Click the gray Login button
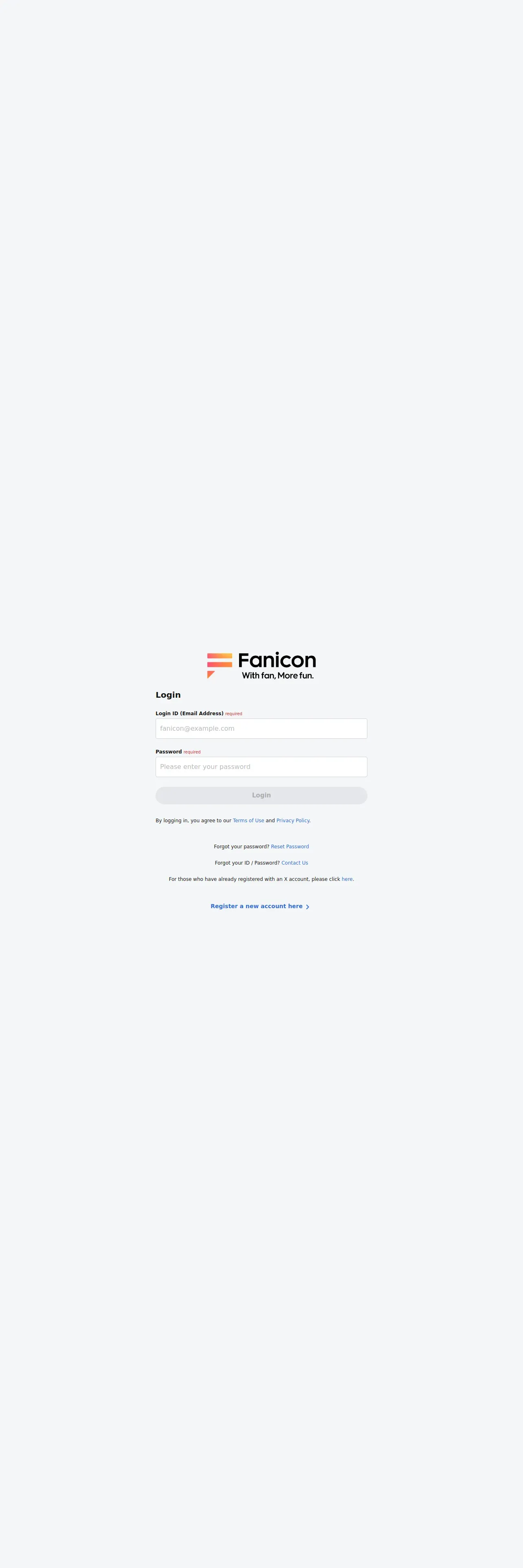The height and width of the screenshot is (1568, 523). [x=261, y=795]
